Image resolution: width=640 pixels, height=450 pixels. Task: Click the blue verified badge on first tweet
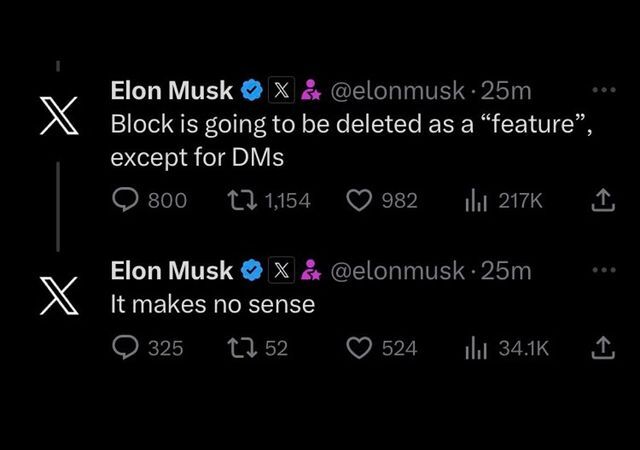pos(252,90)
